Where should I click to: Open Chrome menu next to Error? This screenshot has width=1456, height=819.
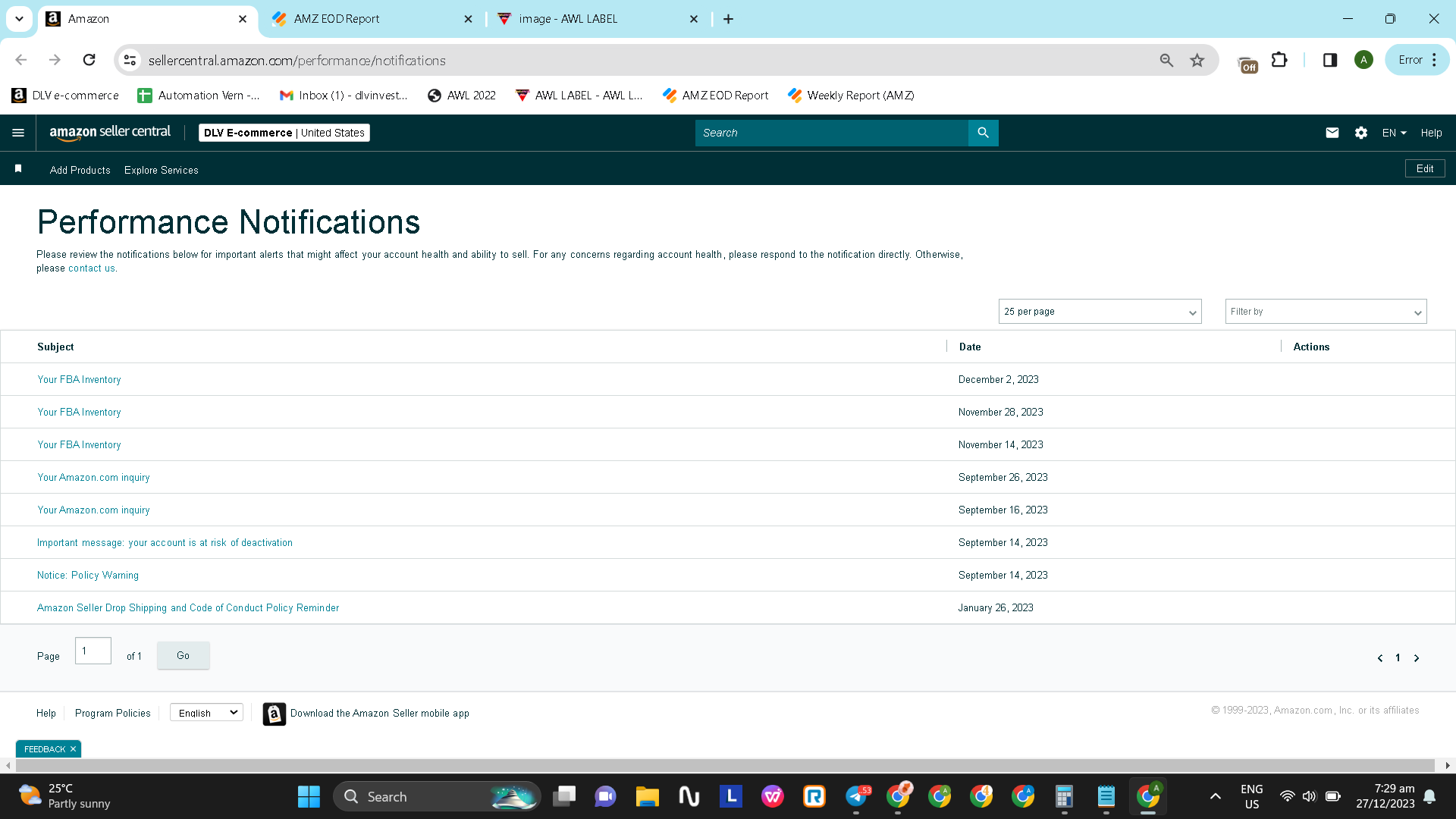[x=1435, y=60]
